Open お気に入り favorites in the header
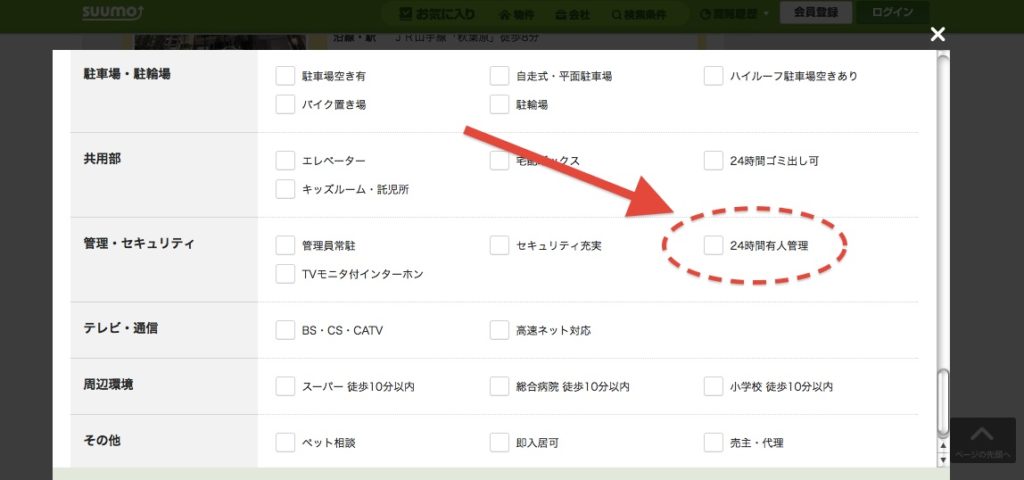The height and width of the screenshot is (480, 1024). click(x=437, y=14)
